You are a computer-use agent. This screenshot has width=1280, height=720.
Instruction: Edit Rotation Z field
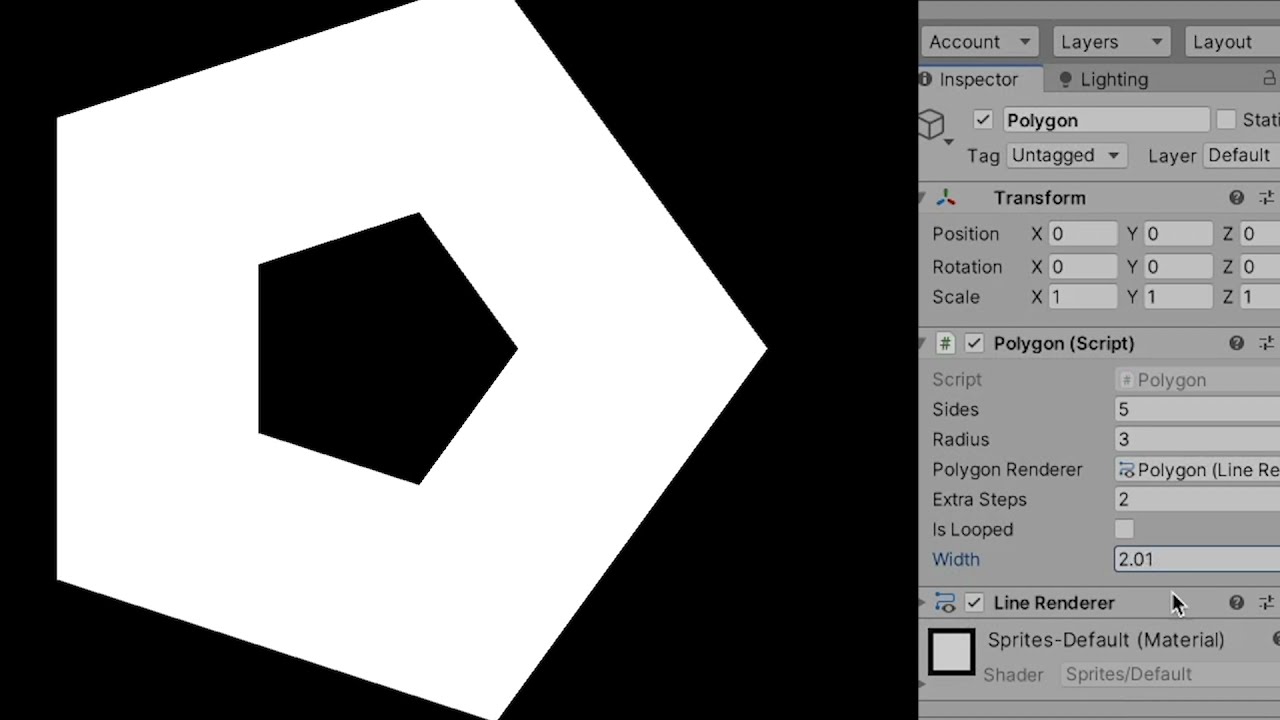[x=1261, y=267]
